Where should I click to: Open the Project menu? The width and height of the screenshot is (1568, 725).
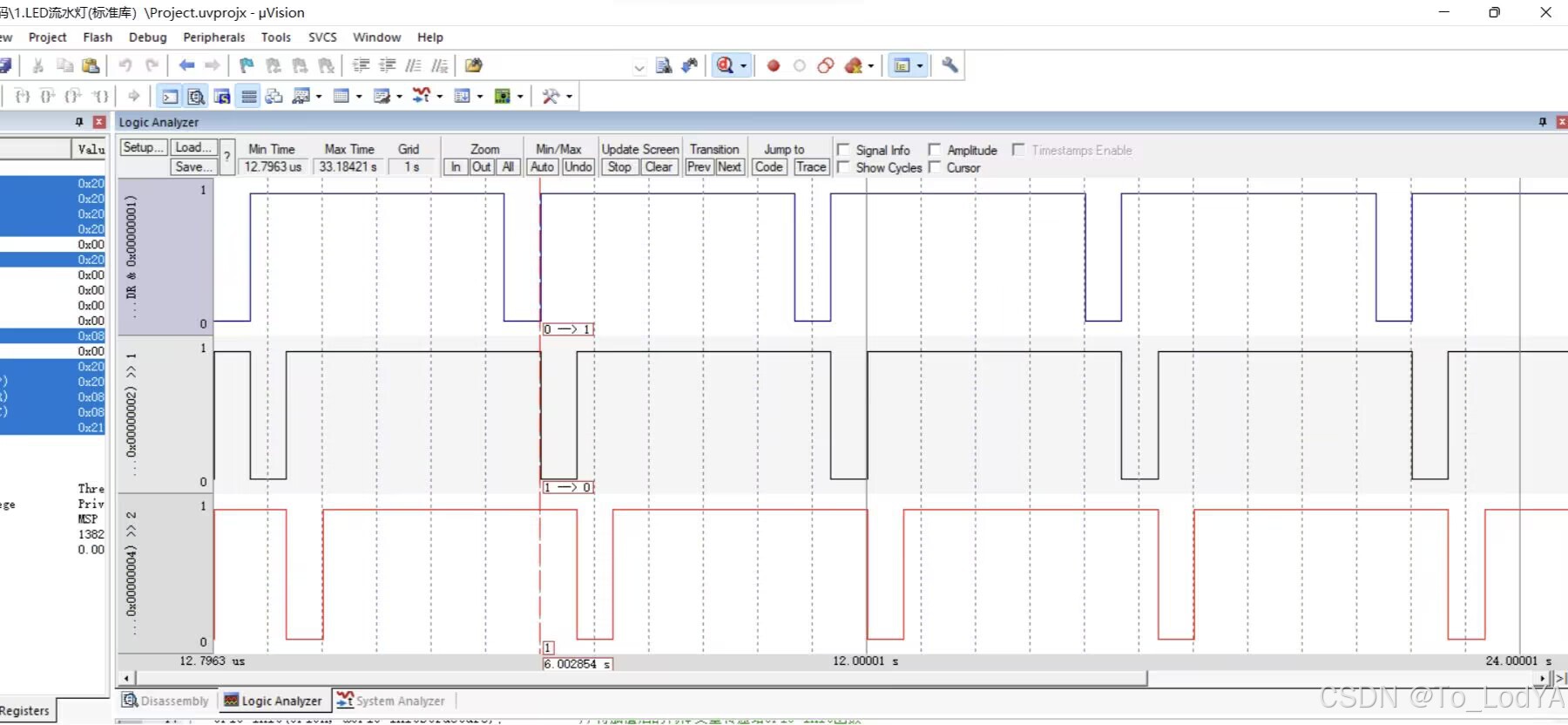click(x=47, y=37)
